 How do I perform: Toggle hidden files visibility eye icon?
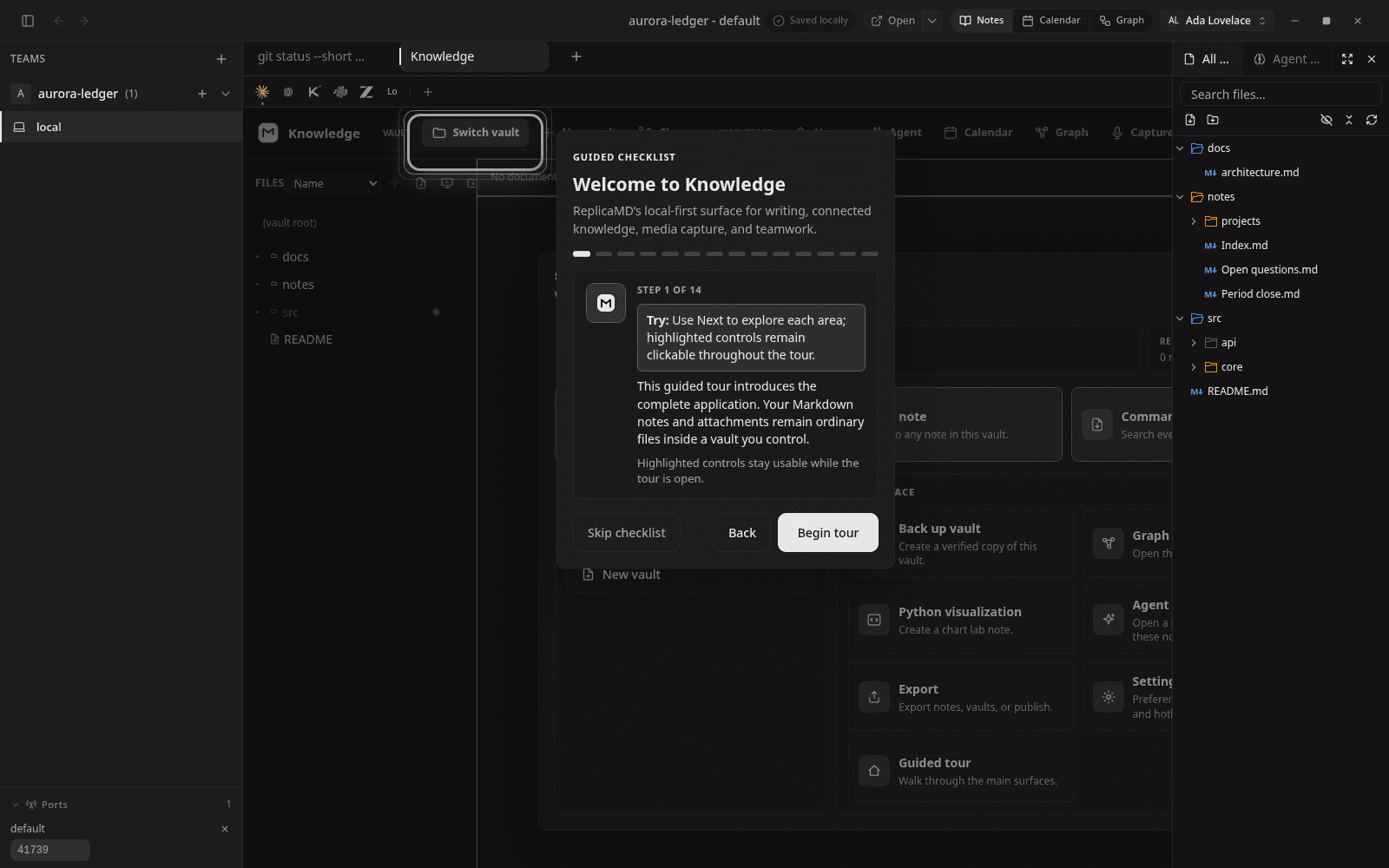pos(1326,120)
